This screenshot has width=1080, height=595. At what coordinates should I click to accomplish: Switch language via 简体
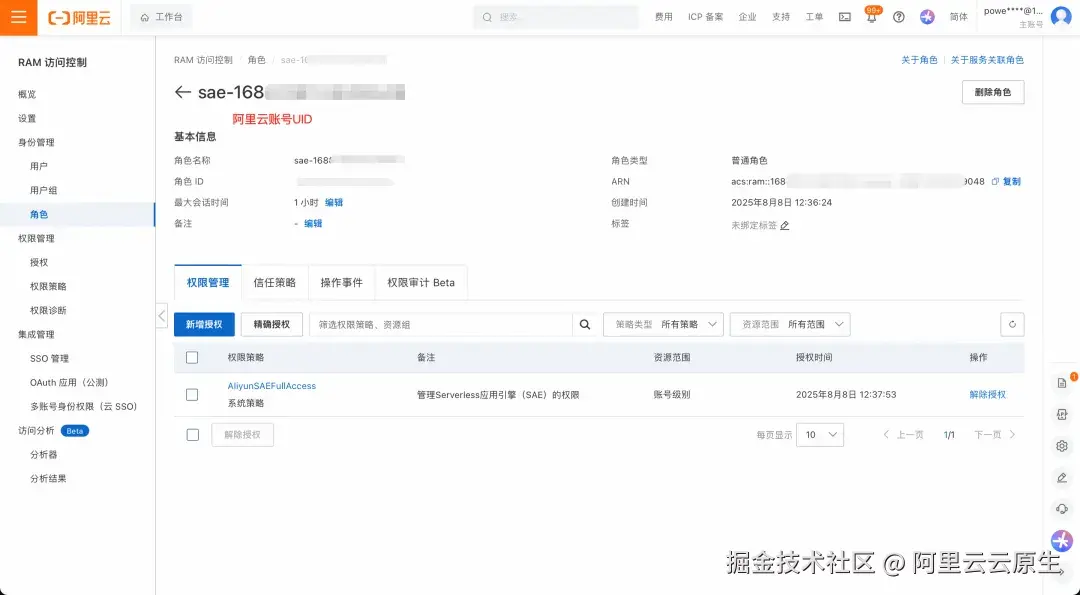(x=959, y=17)
